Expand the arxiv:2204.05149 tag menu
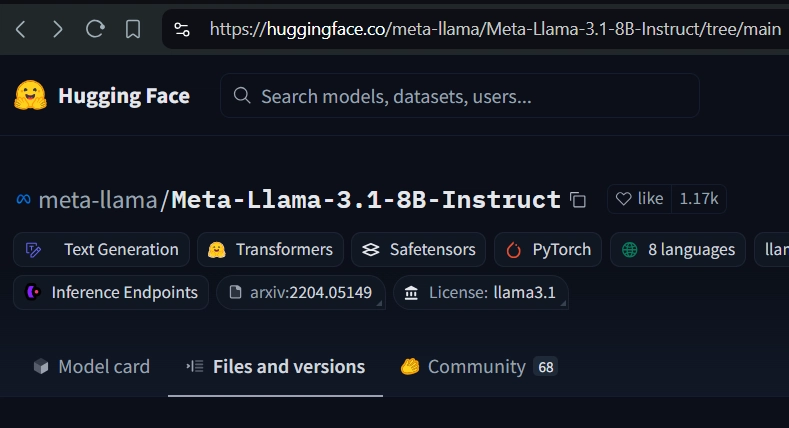 [301, 292]
